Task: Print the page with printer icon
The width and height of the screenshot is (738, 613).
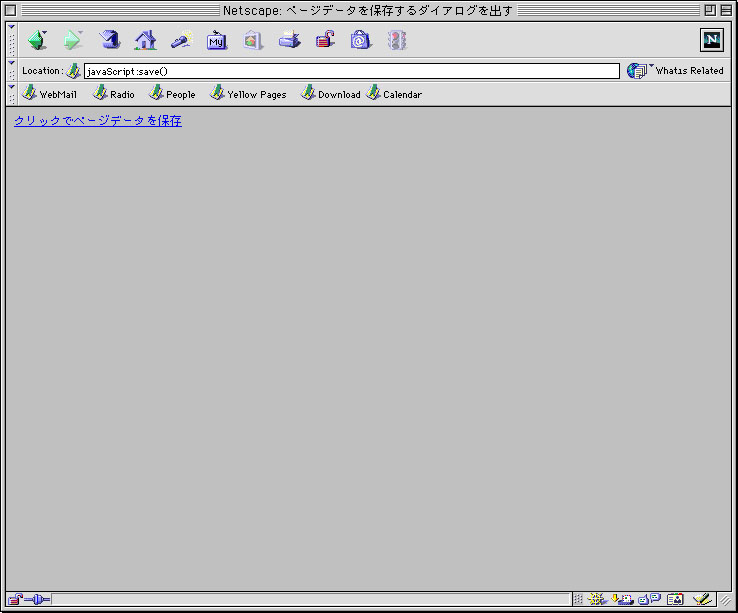Action: pyautogui.click(x=289, y=40)
